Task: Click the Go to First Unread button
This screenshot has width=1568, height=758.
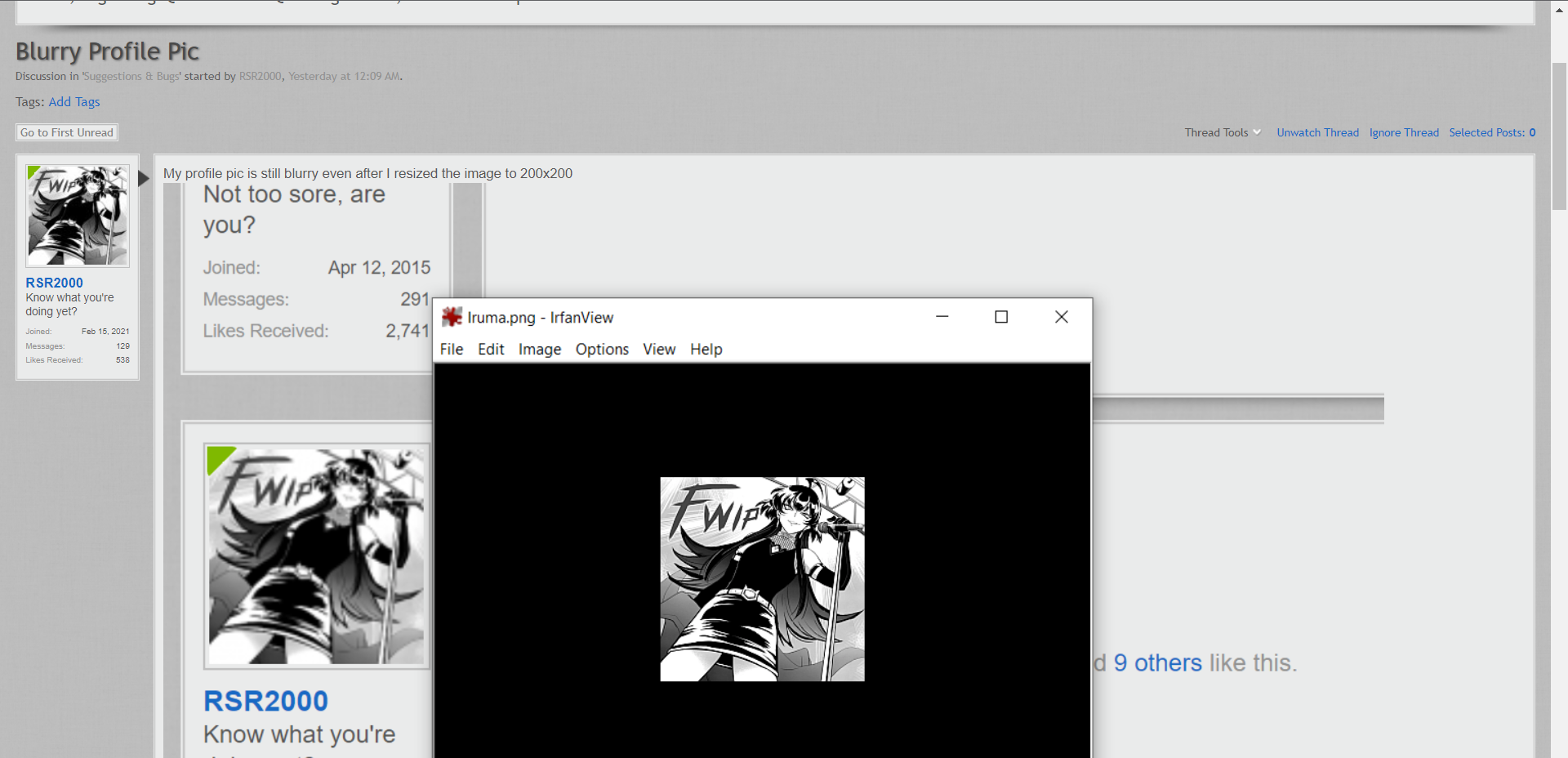Action: tap(67, 132)
